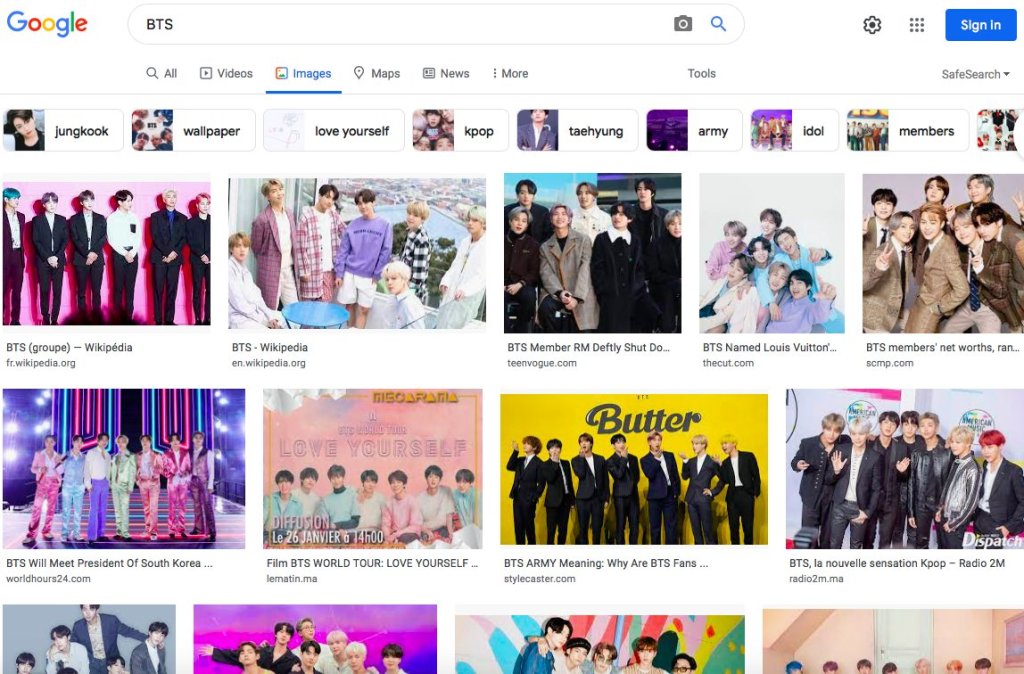The image size is (1024, 674).
Task: Click the blue magnifying glass search icon
Action: coord(718,24)
